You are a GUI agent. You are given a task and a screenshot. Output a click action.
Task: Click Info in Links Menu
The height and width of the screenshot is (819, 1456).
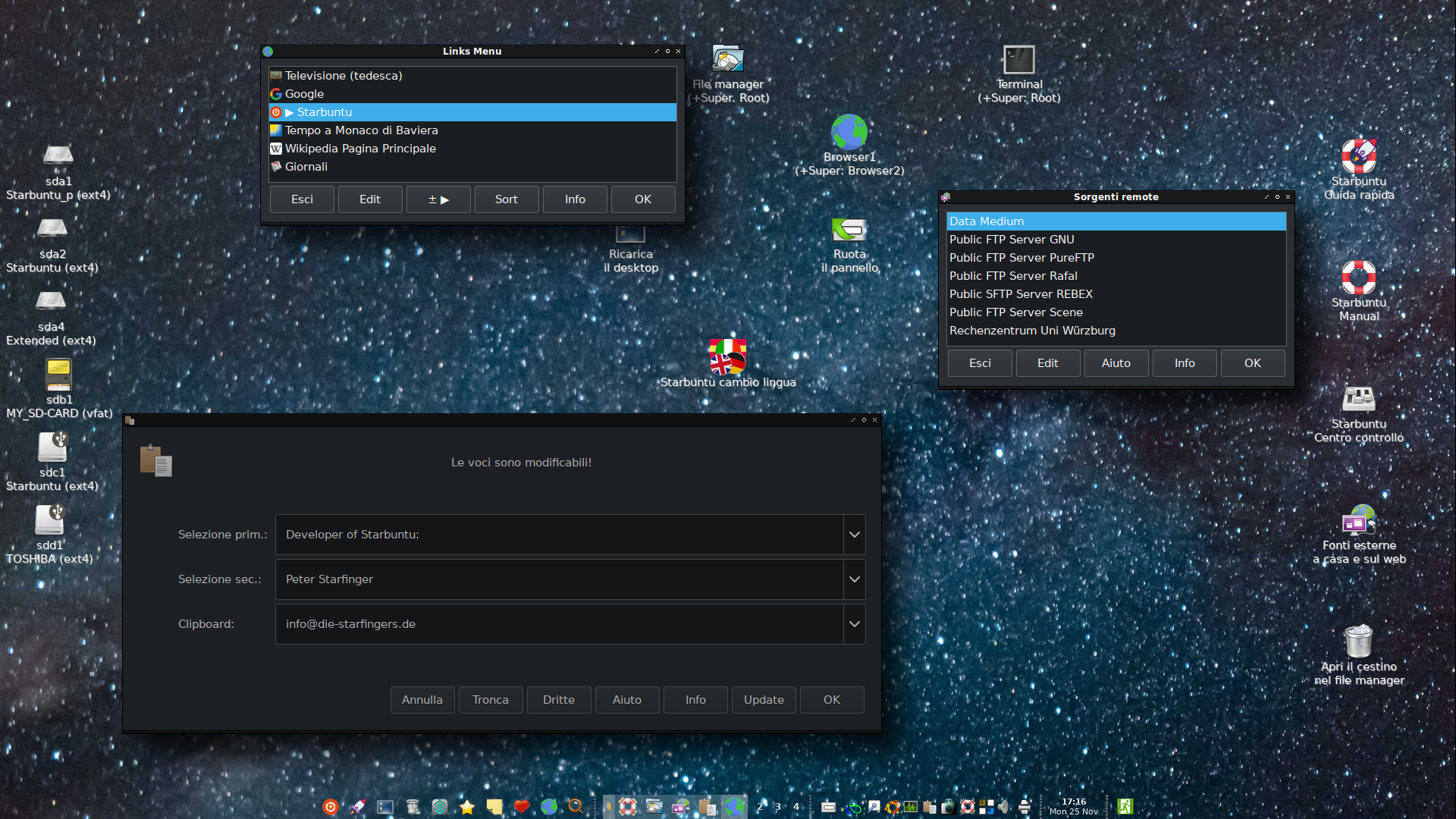(x=575, y=199)
